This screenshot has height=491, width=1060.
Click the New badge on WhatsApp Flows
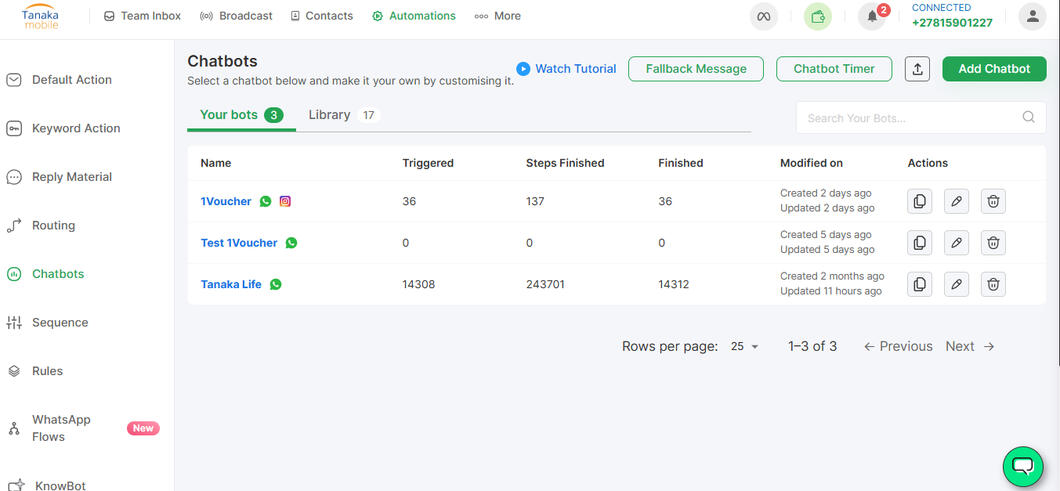click(x=143, y=428)
